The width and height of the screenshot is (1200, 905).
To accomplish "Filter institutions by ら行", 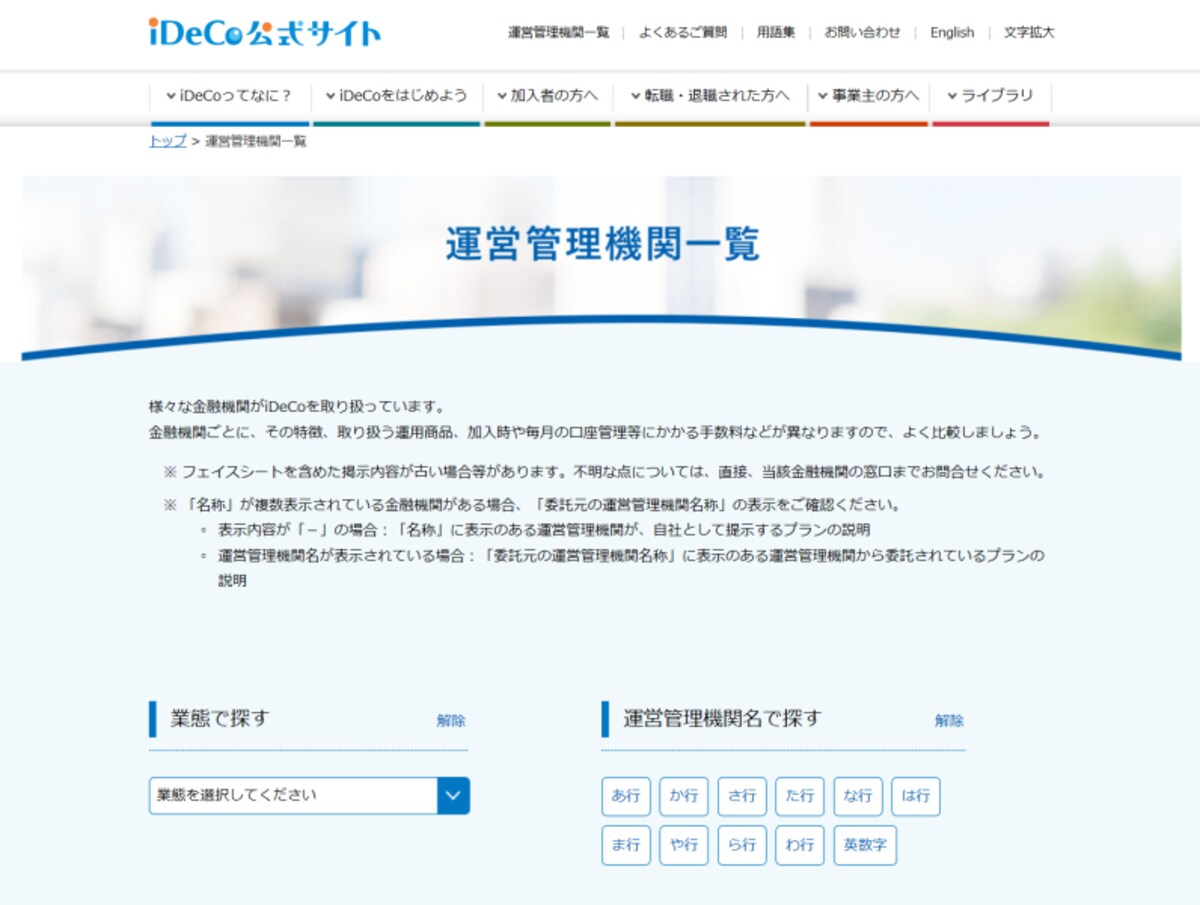I will pyautogui.click(x=742, y=845).
